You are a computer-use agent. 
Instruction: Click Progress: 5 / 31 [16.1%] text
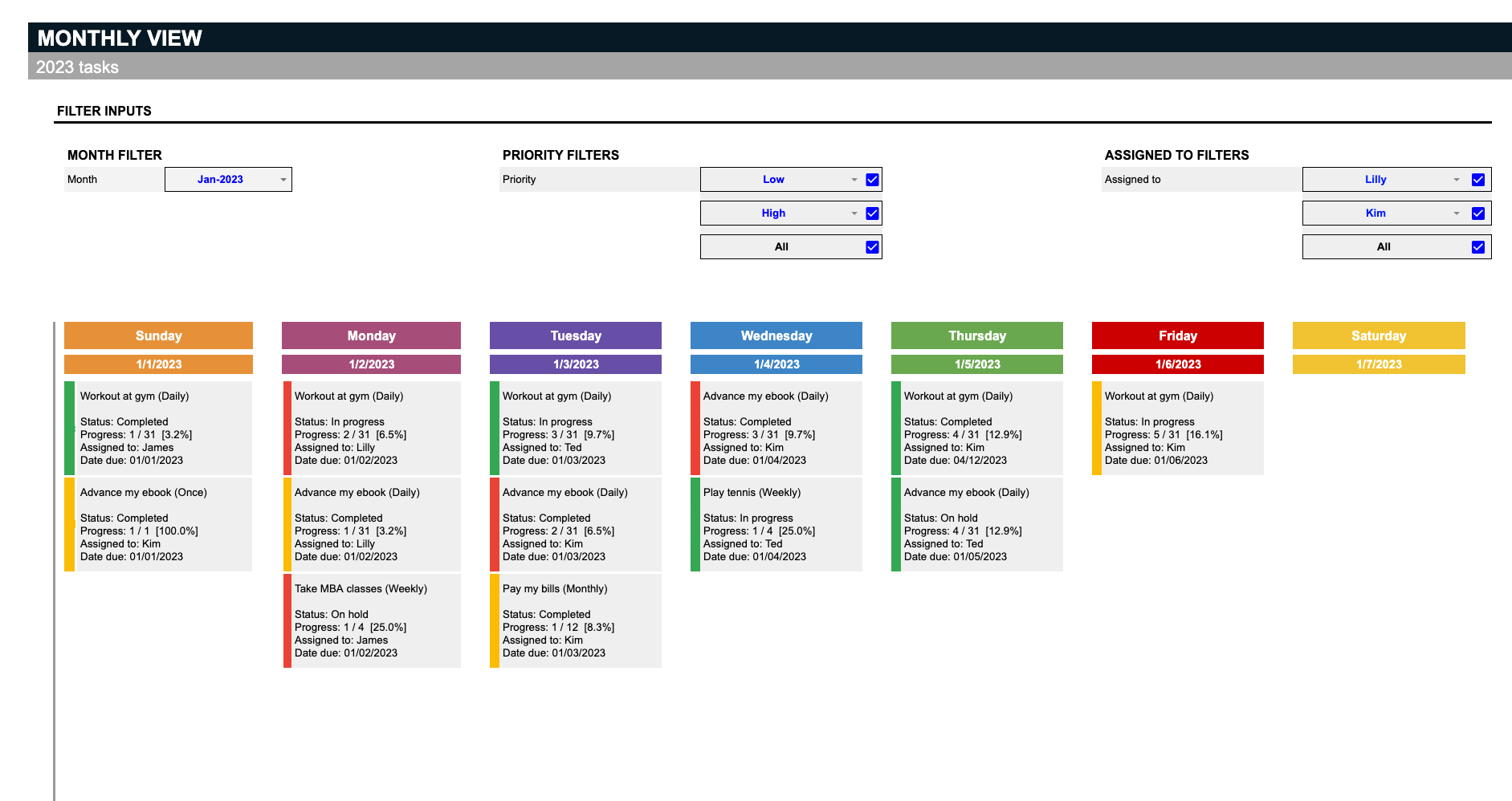tap(1164, 434)
